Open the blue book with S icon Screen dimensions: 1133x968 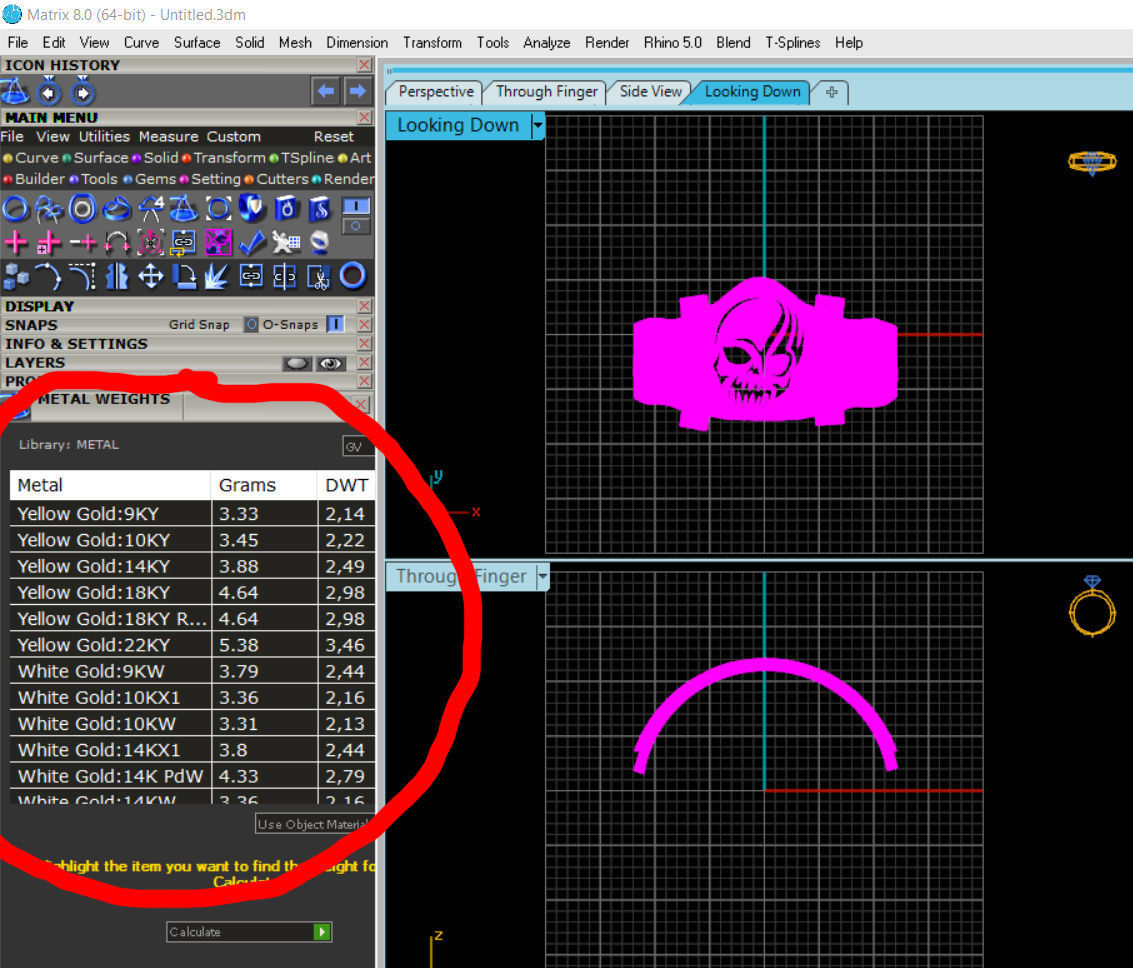pyautogui.click(x=319, y=209)
